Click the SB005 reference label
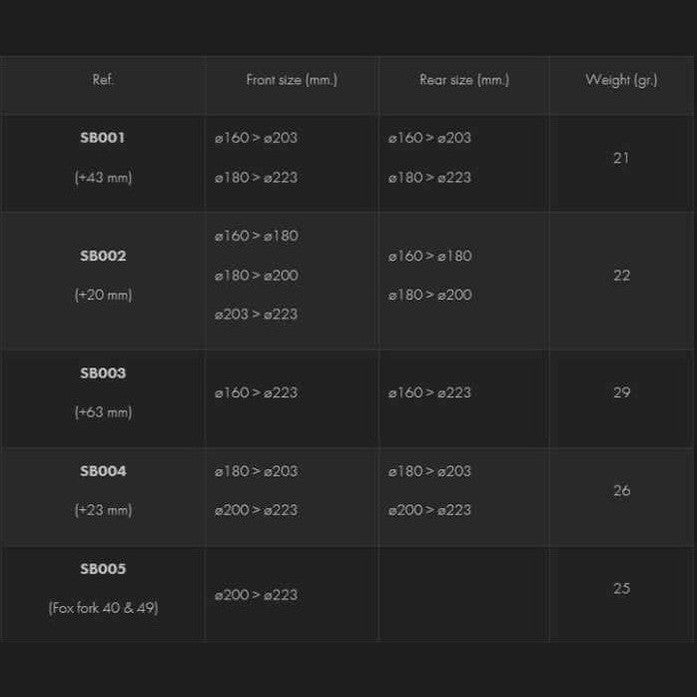The width and height of the screenshot is (697, 697). (x=102, y=569)
